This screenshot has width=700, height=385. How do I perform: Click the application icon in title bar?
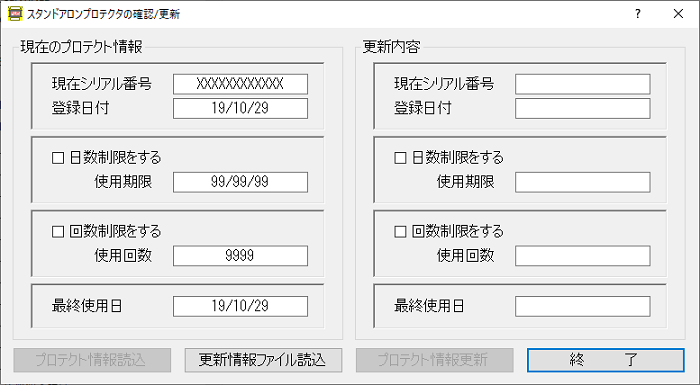pyautogui.click(x=16, y=14)
